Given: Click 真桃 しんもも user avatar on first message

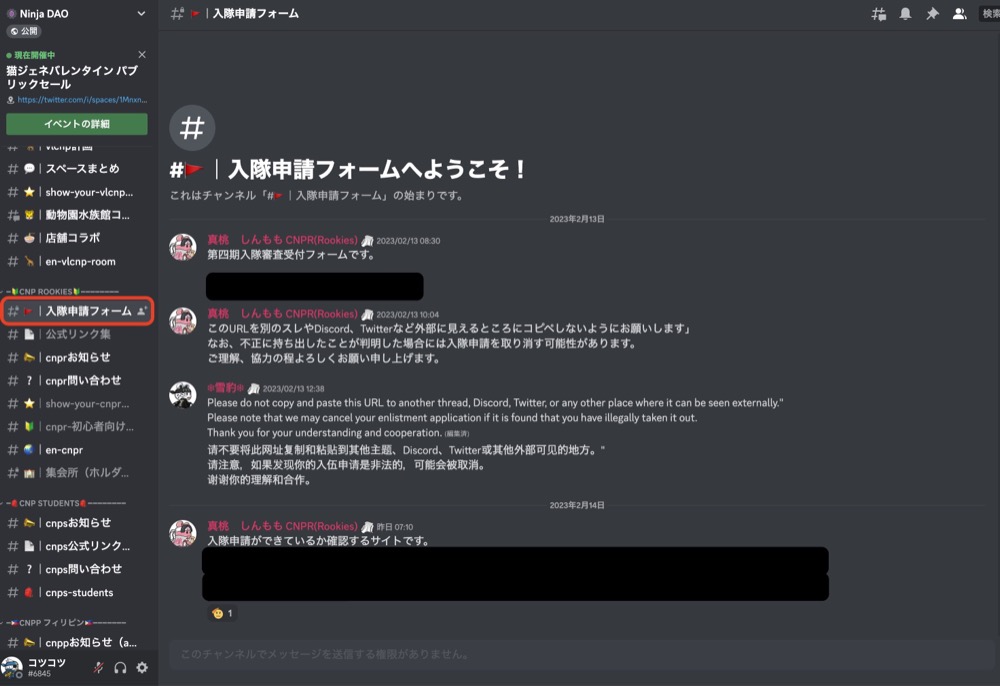Looking at the screenshot, I should tap(182, 247).
